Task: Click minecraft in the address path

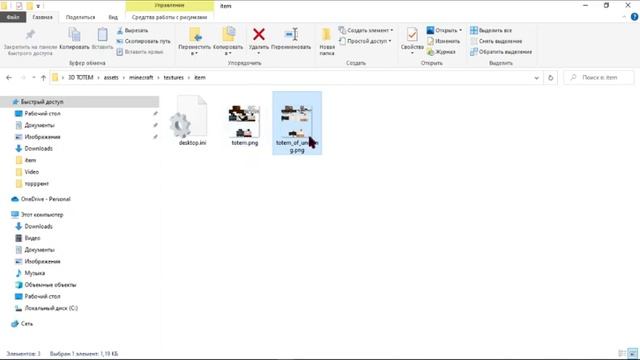Action: point(141,78)
